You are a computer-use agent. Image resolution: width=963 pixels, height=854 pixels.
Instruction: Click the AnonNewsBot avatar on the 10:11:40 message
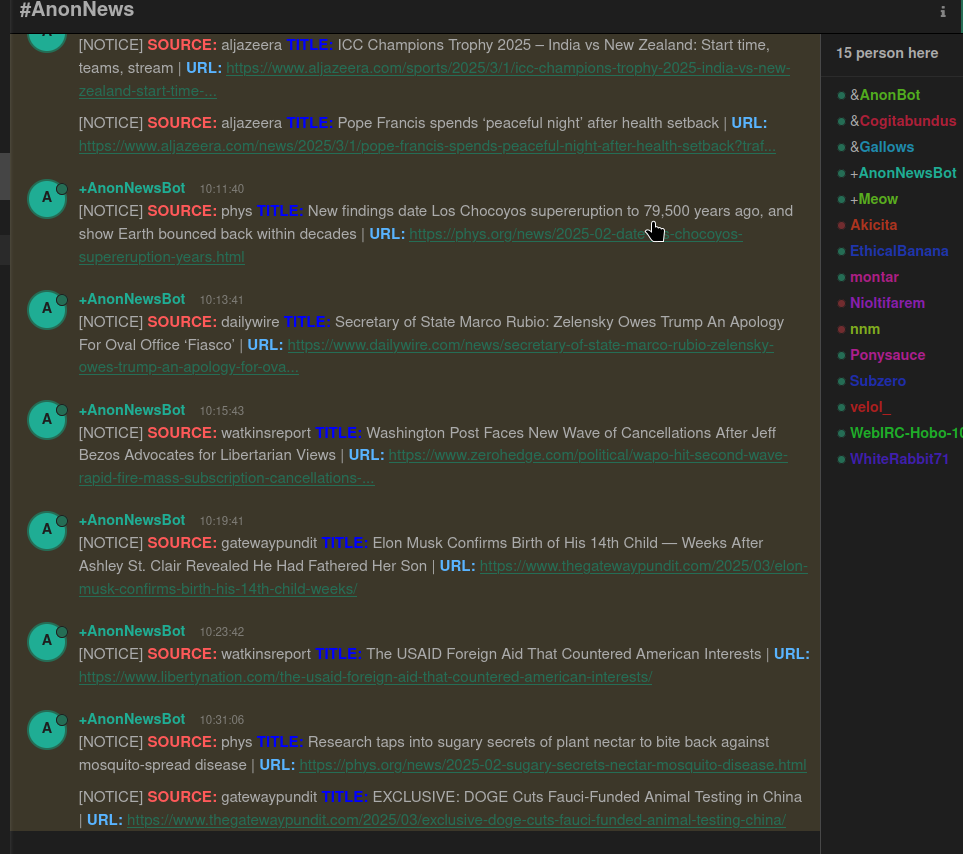click(47, 198)
